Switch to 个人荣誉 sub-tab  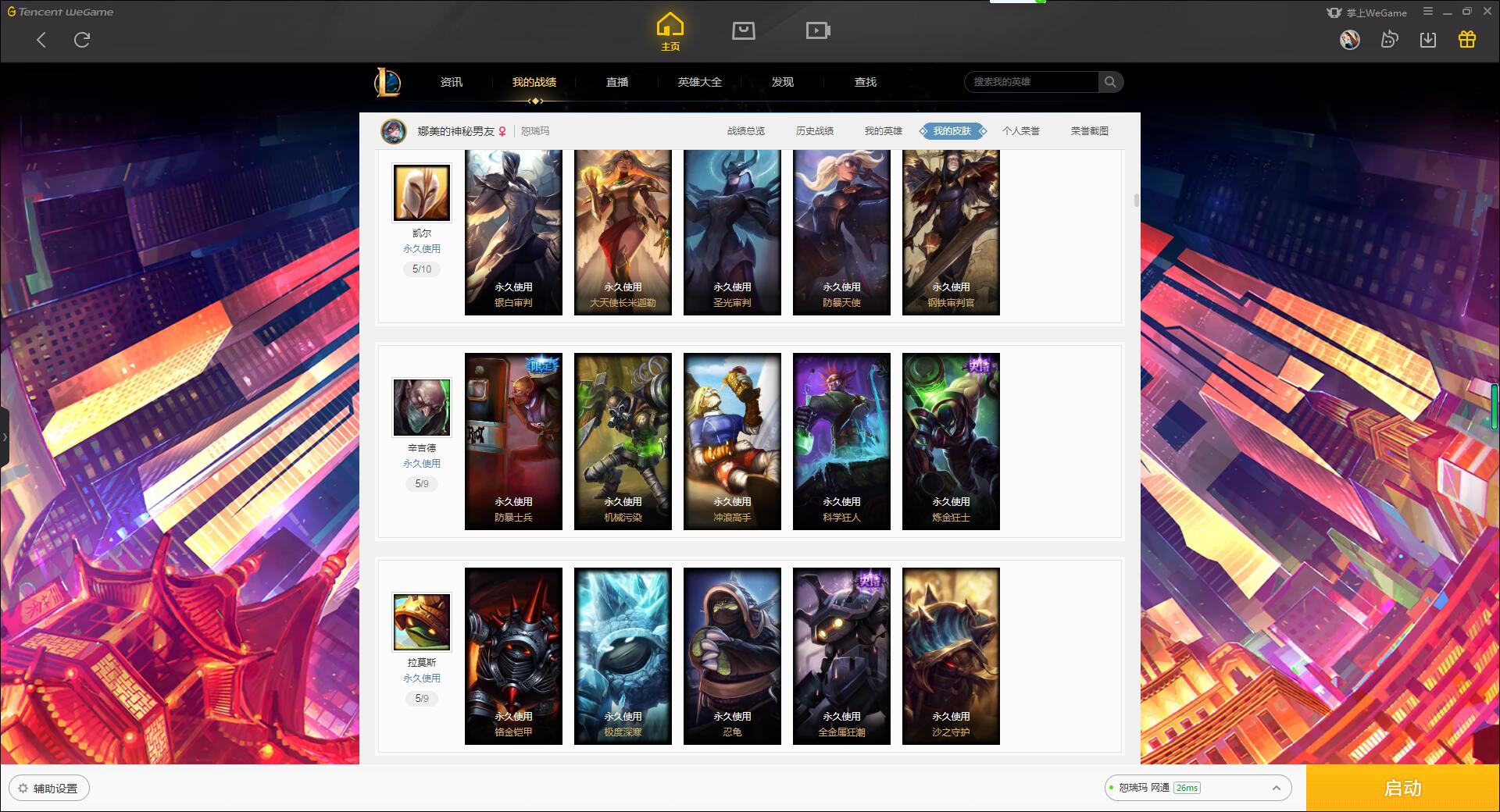point(1021,131)
